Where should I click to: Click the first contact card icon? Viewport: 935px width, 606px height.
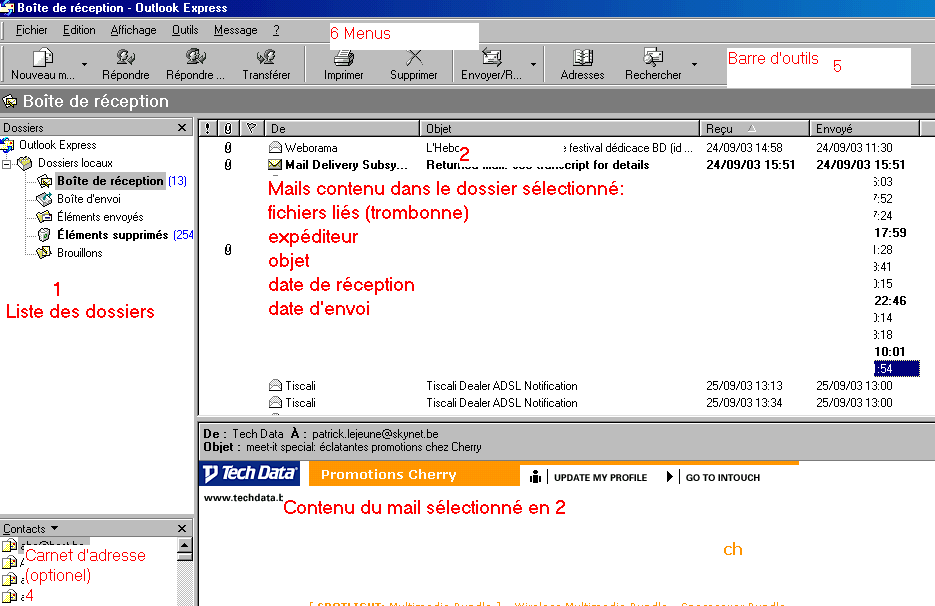10,545
